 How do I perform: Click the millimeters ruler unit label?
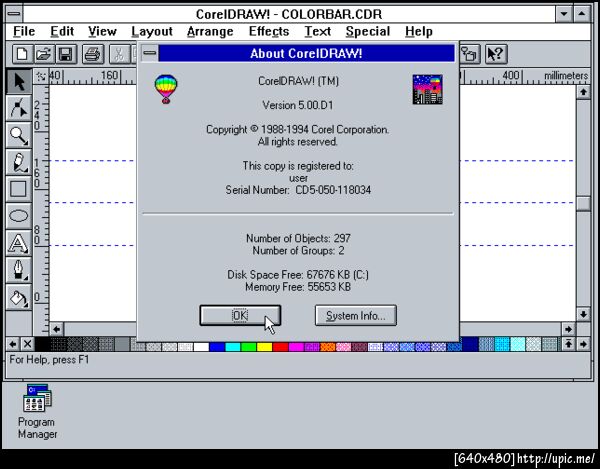tap(566, 76)
